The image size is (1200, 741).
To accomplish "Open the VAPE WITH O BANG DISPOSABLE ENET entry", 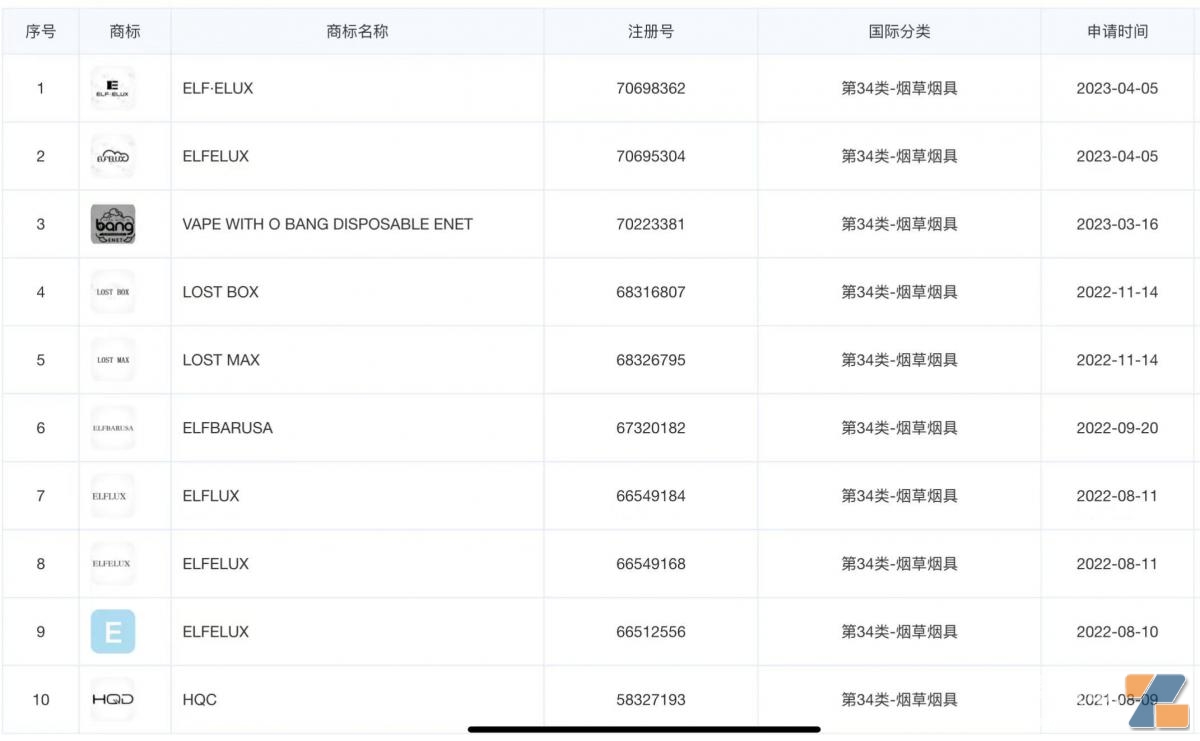I will click(x=327, y=224).
